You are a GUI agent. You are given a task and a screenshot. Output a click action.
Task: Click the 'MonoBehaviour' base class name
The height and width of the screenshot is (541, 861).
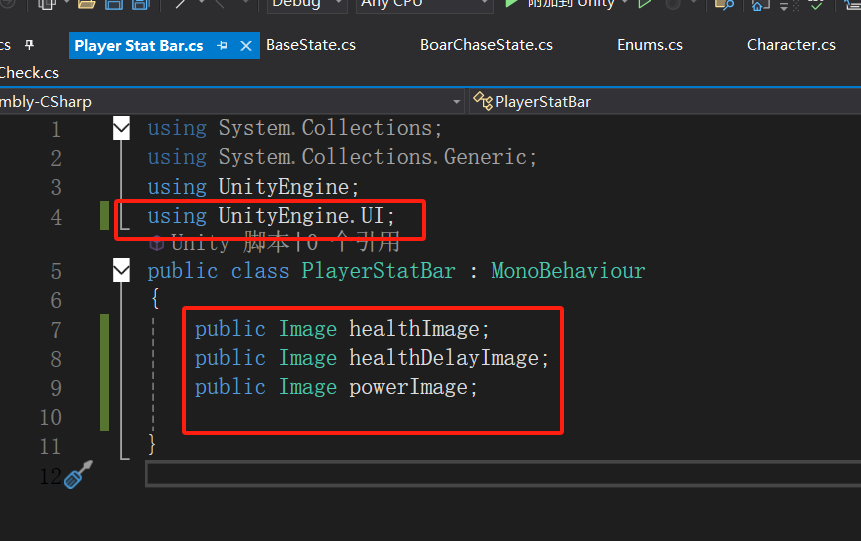(568, 271)
